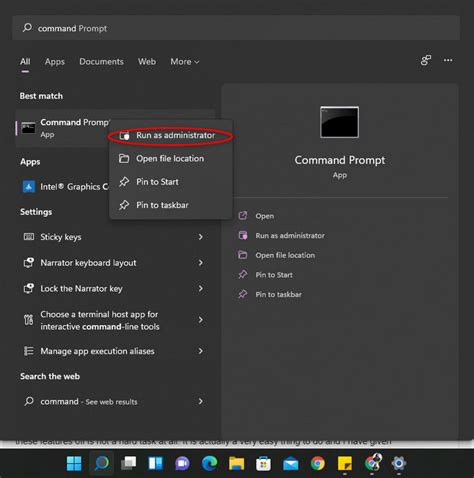
Task: Click the Narrator keyboard layout icon
Action: tap(29, 263)
